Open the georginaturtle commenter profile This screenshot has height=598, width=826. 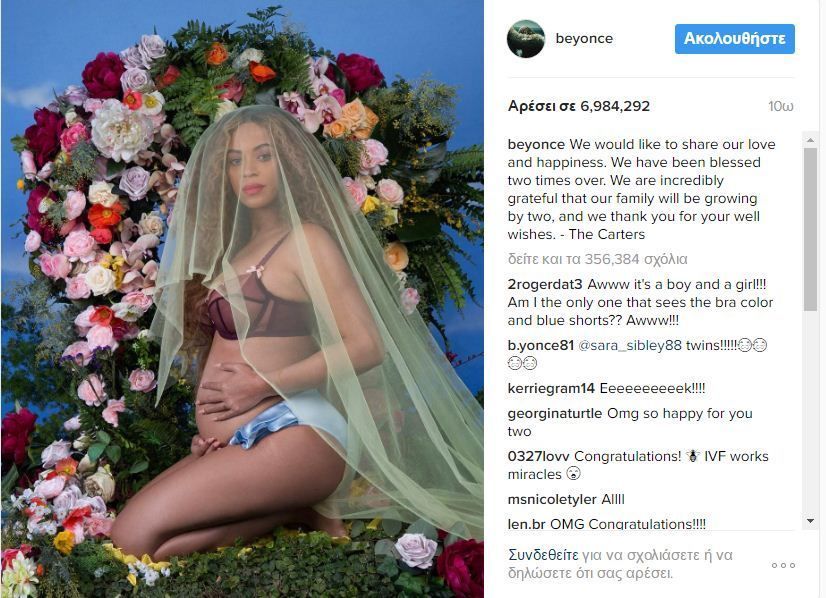tap(555, 414)
